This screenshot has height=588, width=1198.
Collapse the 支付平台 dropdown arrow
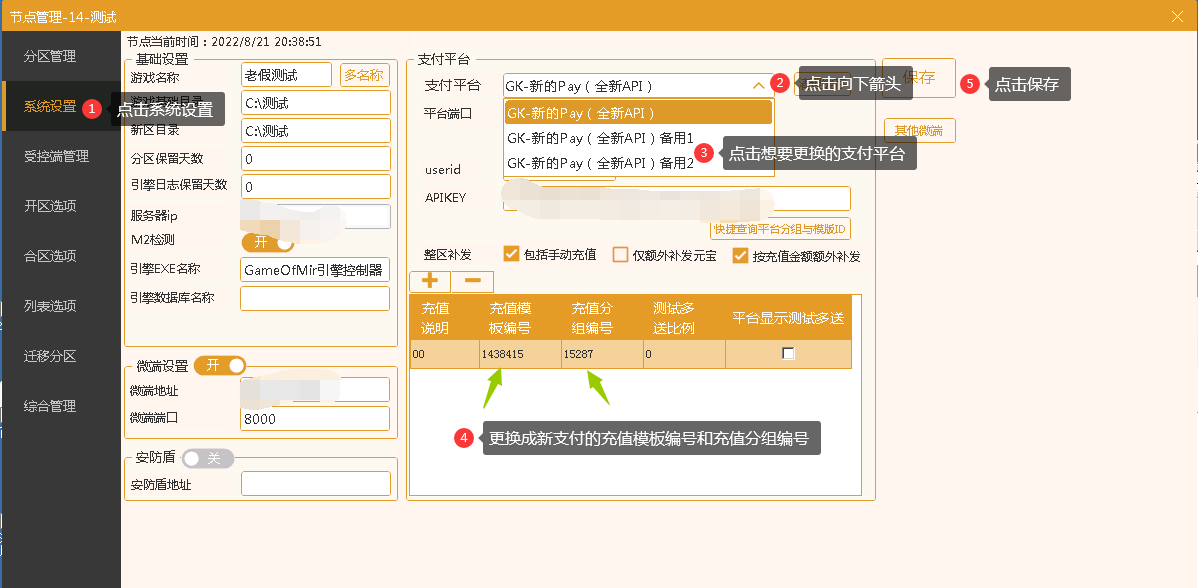pyautogui.click(x=758, y=86)
